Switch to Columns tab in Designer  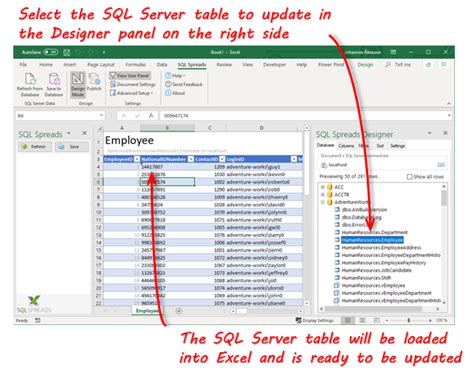pyautogui.click(x=346, y=146)
